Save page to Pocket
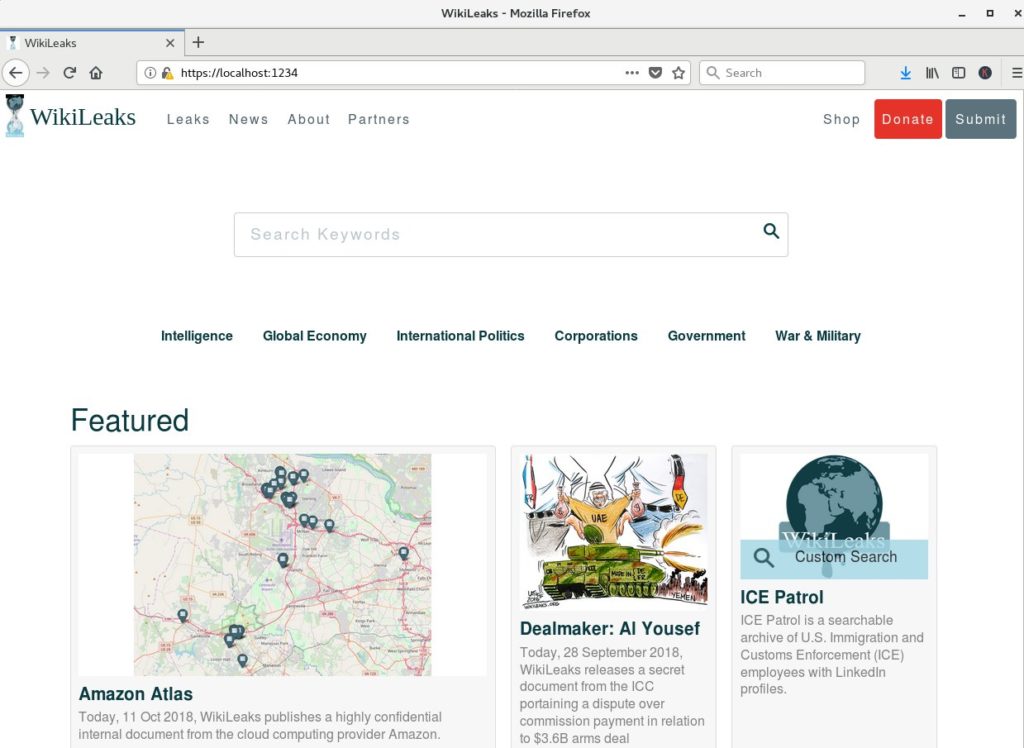Viewport: 1024px width, 748px height. 656,73
